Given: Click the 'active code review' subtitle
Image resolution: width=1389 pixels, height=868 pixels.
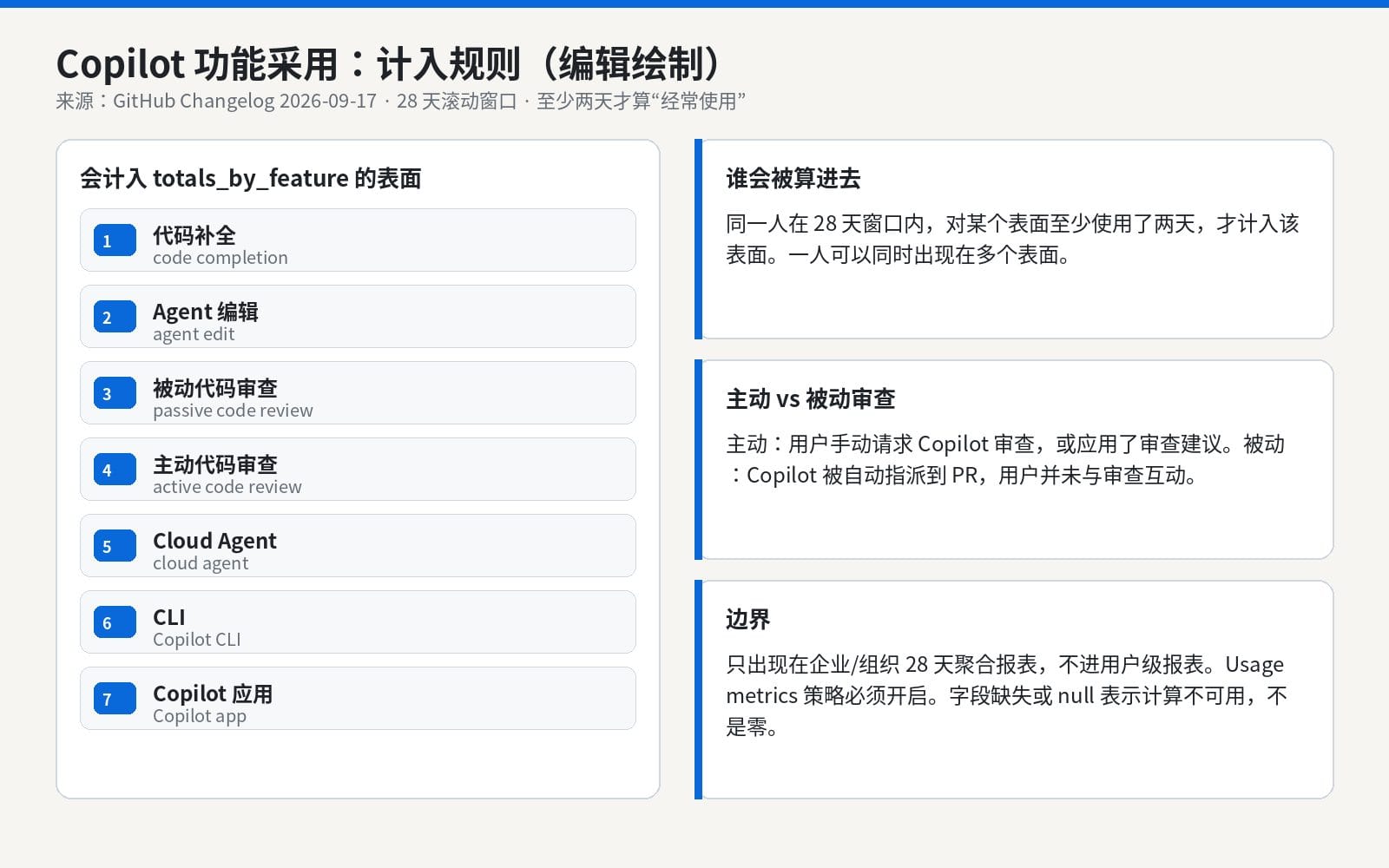Looking at the screenshot, I should pos(227,487).
